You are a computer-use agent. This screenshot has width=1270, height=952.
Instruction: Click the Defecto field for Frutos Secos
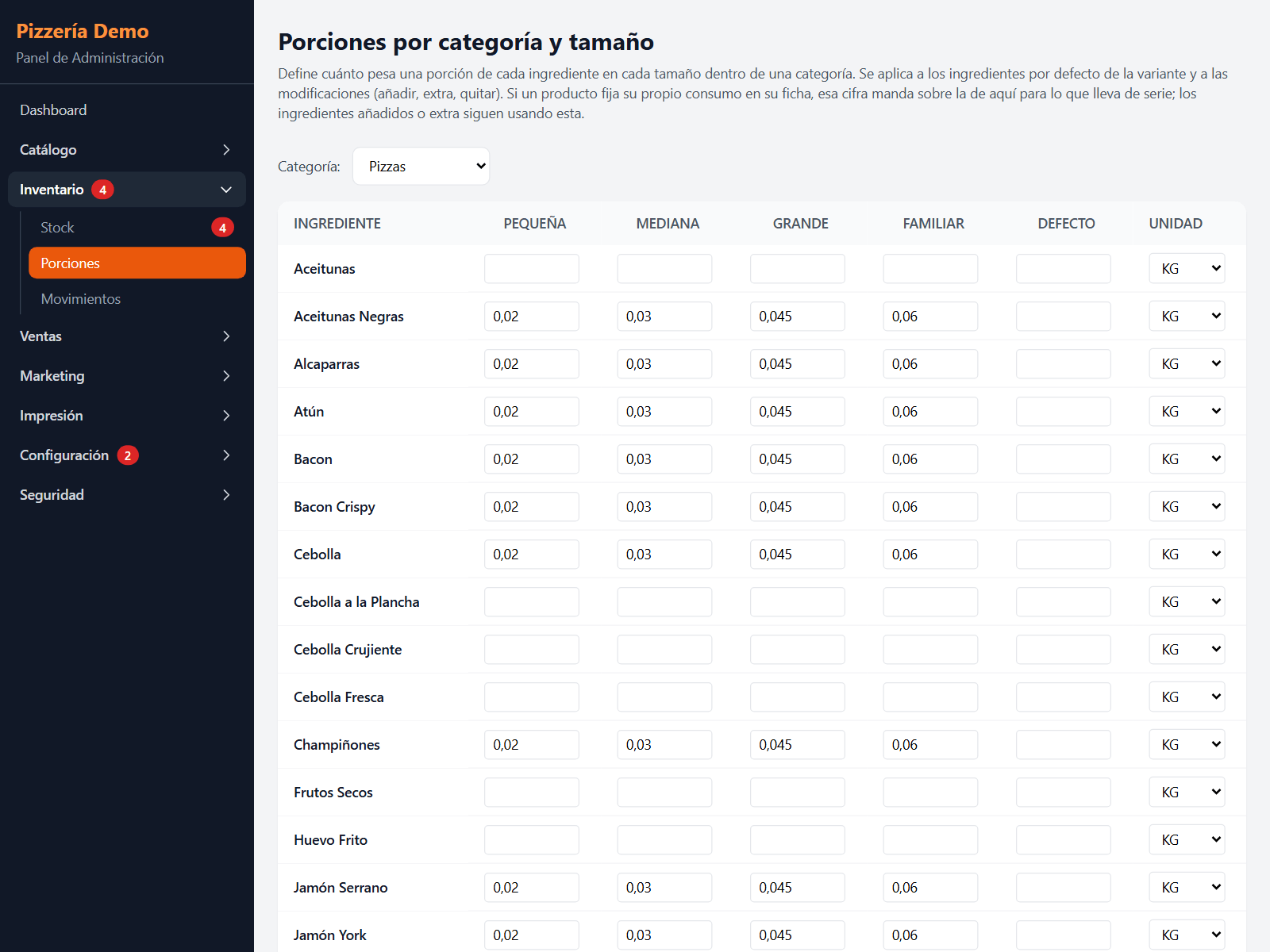[x=1064, y=793]
